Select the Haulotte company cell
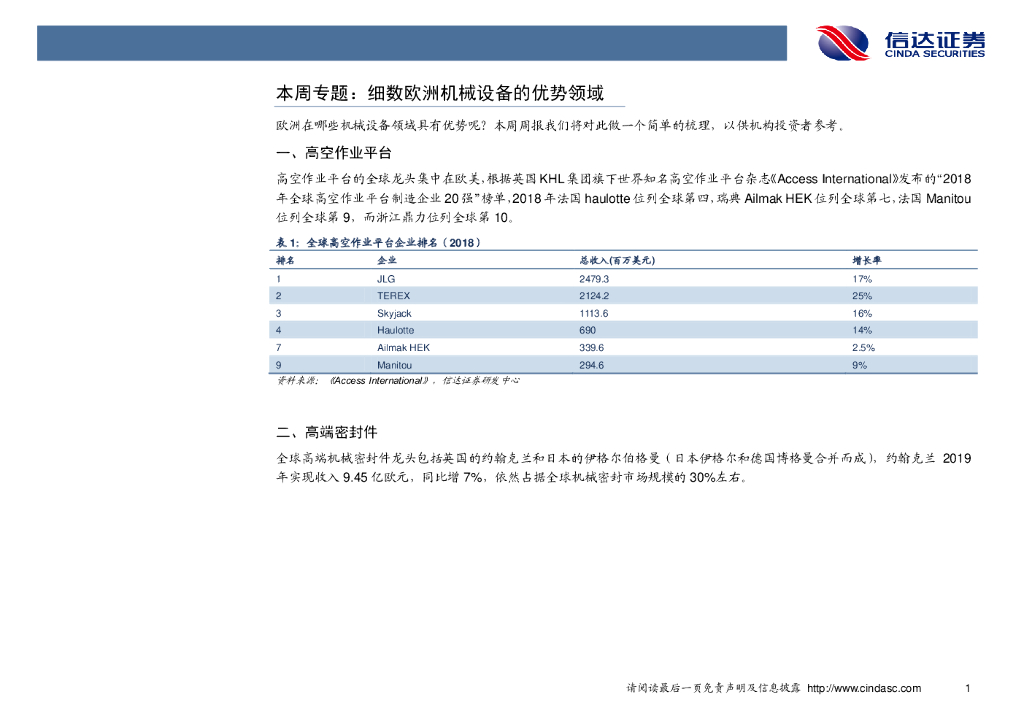This screenshot has width=1024, height=724. click(395, 330)
